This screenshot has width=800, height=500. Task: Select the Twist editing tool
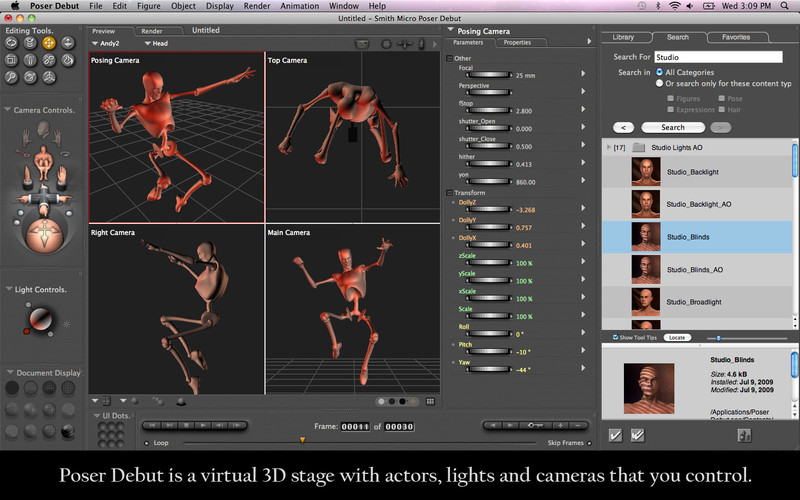pos(30,43)
